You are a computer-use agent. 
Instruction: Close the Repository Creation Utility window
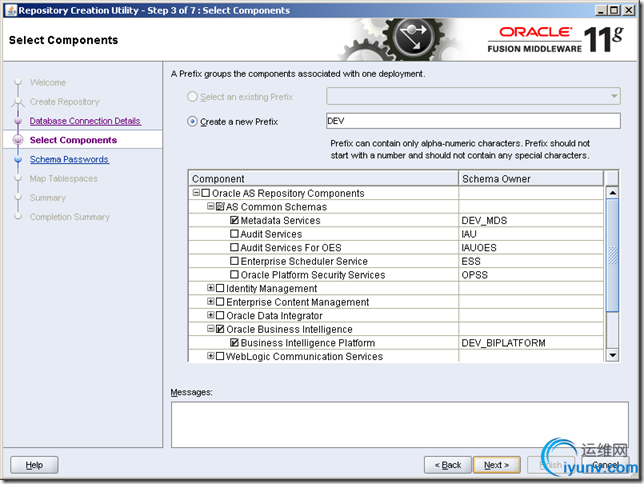tap(628, 10)
